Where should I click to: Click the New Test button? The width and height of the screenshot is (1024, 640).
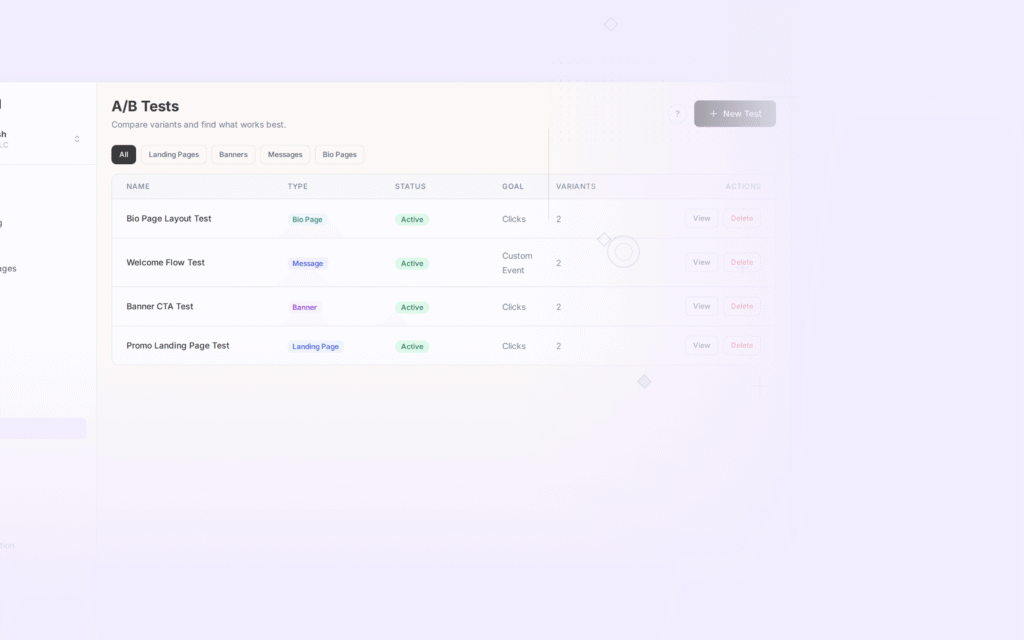pyautogui.click(x=735, y=114)
